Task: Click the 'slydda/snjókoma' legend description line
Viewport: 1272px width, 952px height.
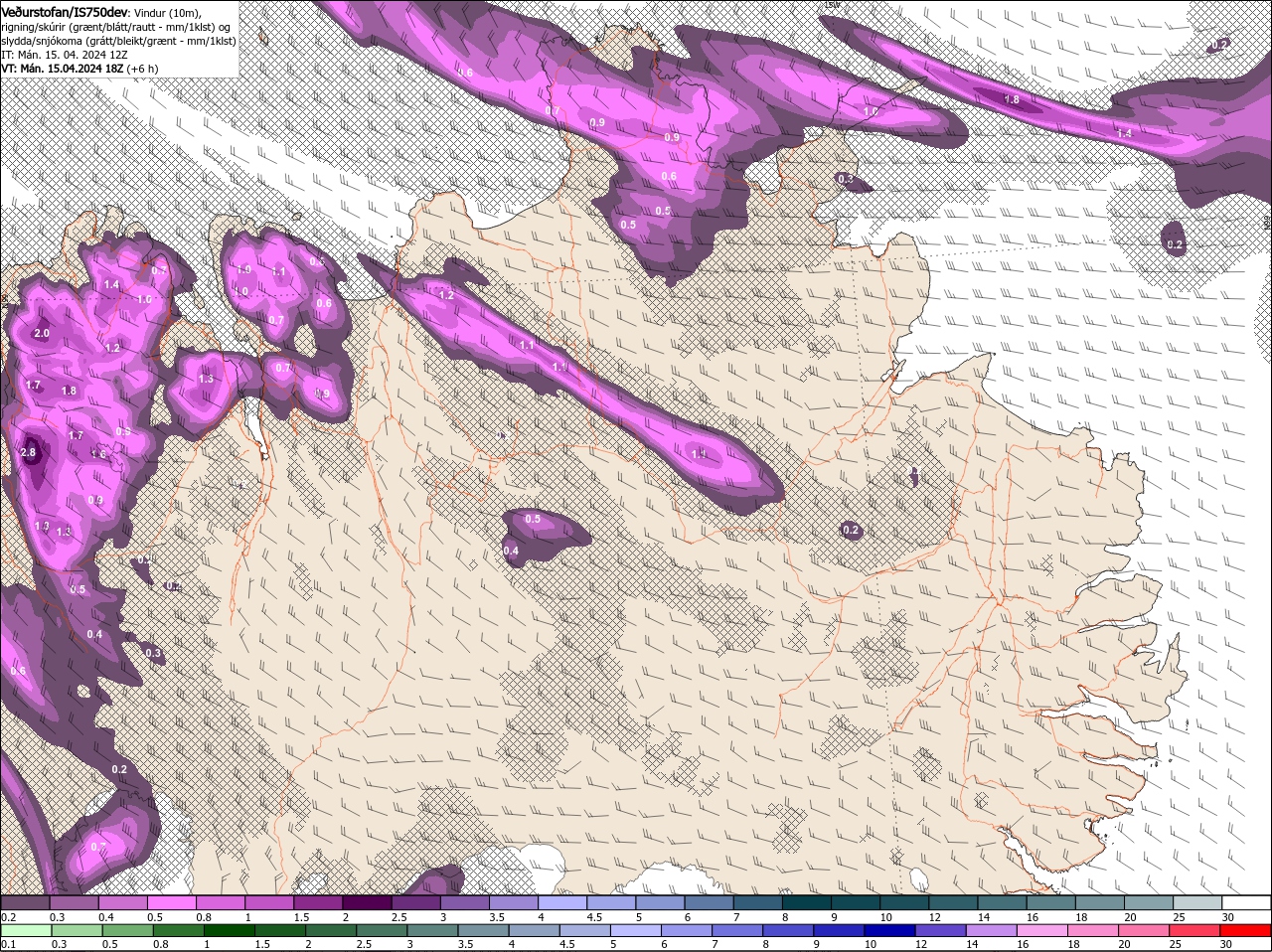Action: [x=118, y=40]
